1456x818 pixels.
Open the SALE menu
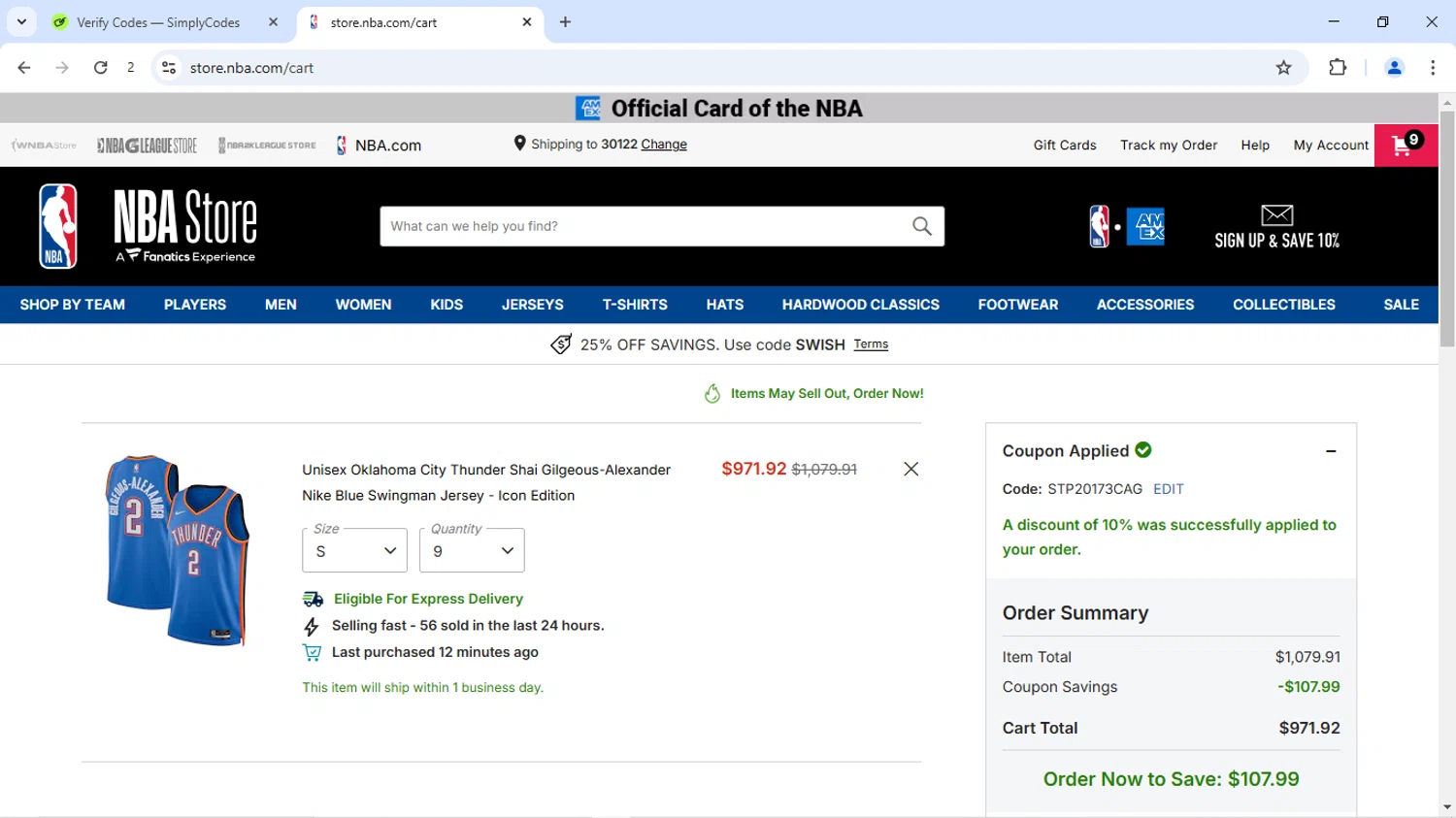(x=1401, y=305)
